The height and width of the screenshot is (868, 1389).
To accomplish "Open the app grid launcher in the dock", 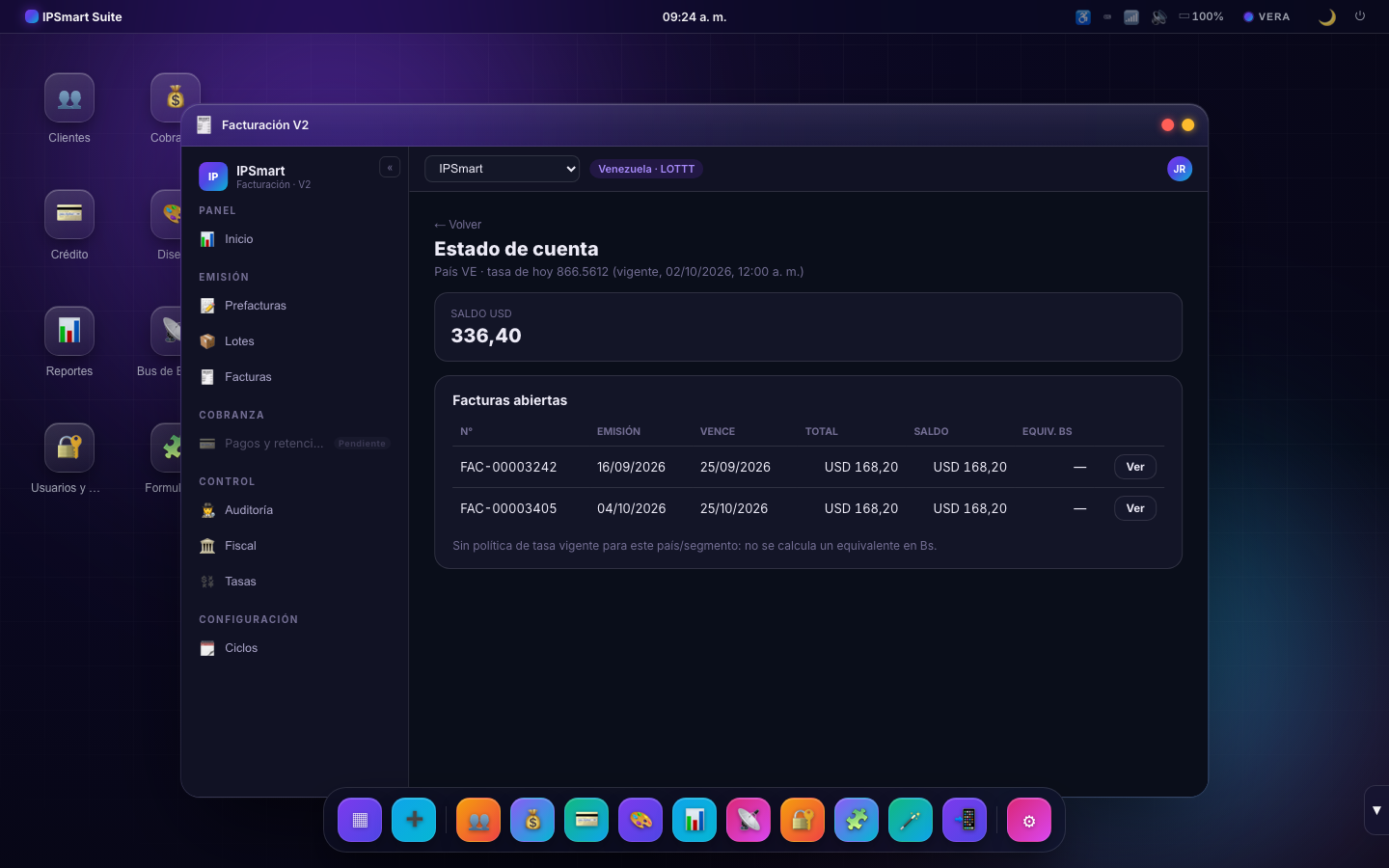I will [360, 820].
